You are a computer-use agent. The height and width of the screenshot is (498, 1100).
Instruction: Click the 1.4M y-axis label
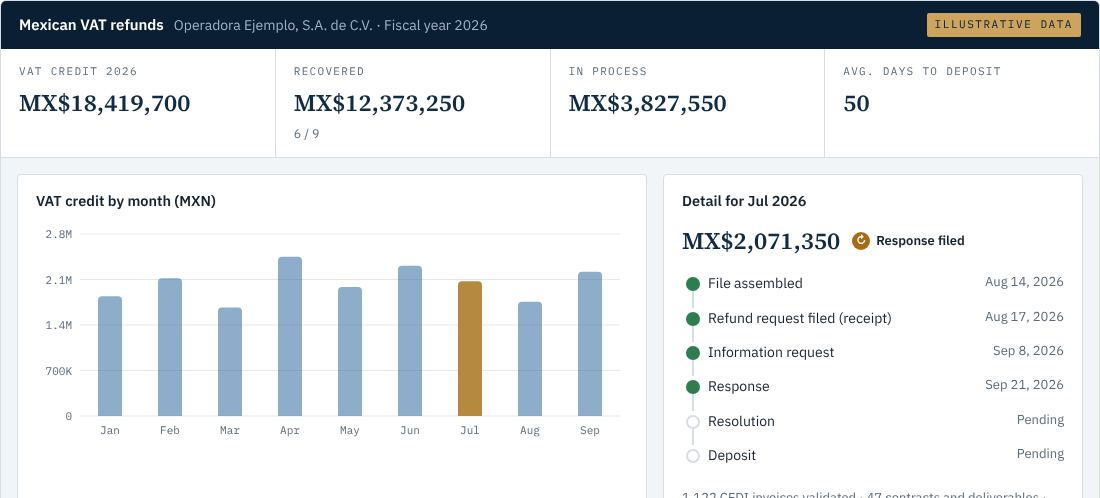[59, 325]
